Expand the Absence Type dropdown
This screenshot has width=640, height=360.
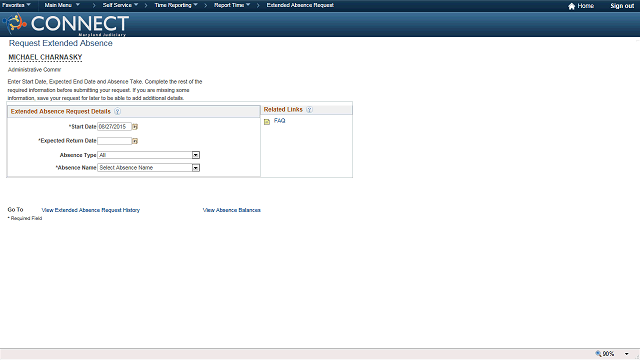[196, 155]
